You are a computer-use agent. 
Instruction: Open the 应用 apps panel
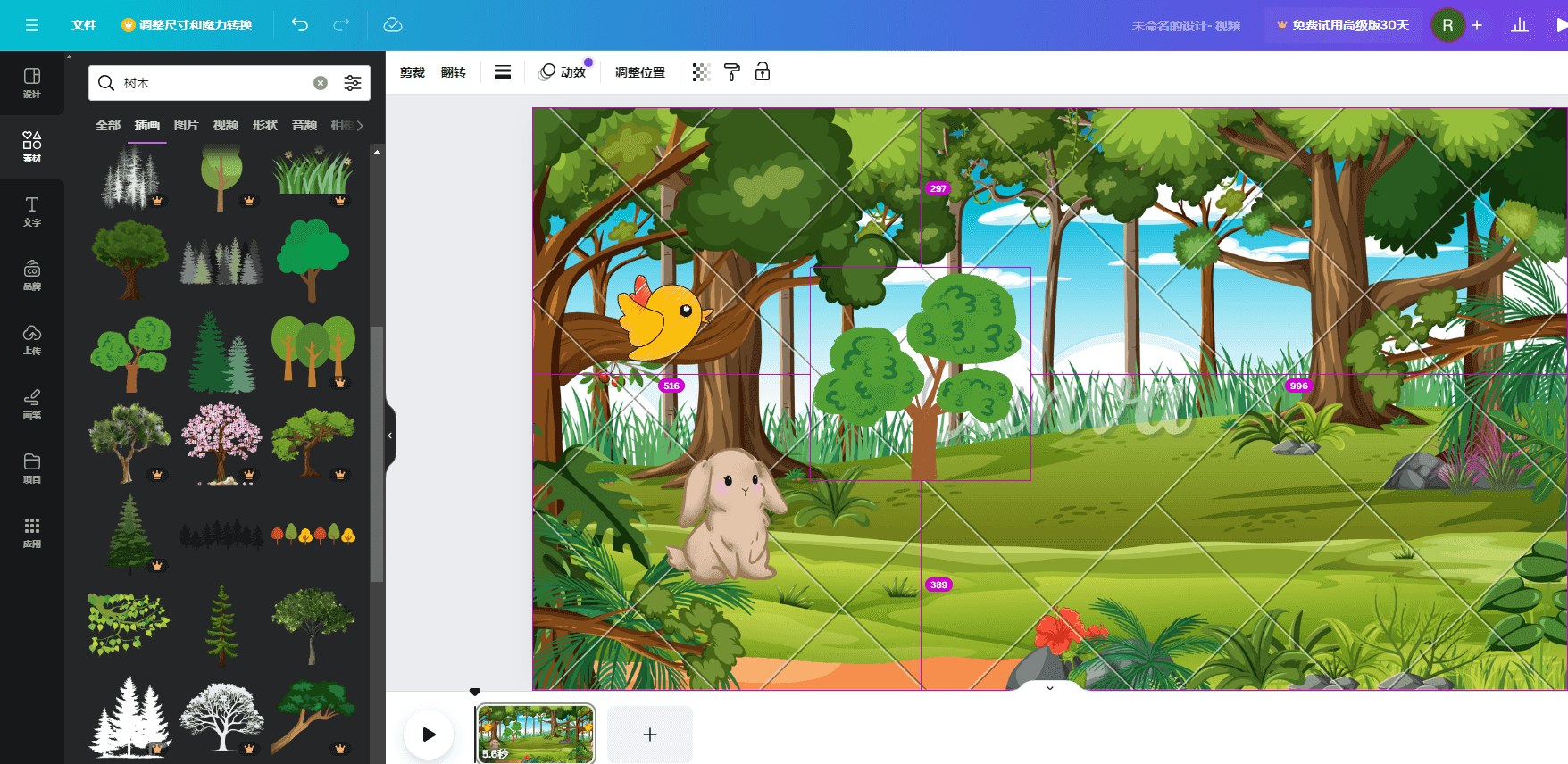click(32, 532)
